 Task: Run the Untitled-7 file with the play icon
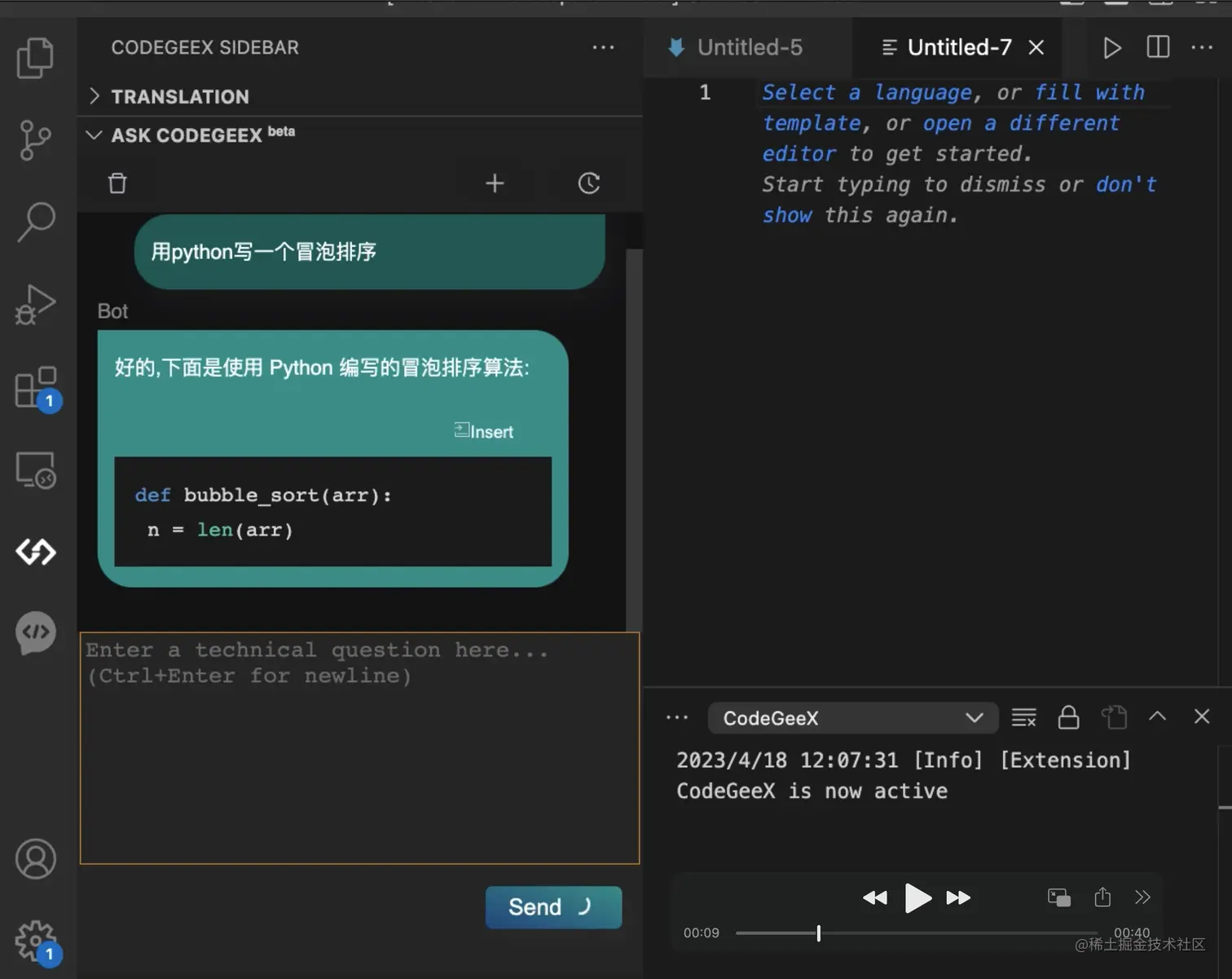click(x=1111, y=47)
